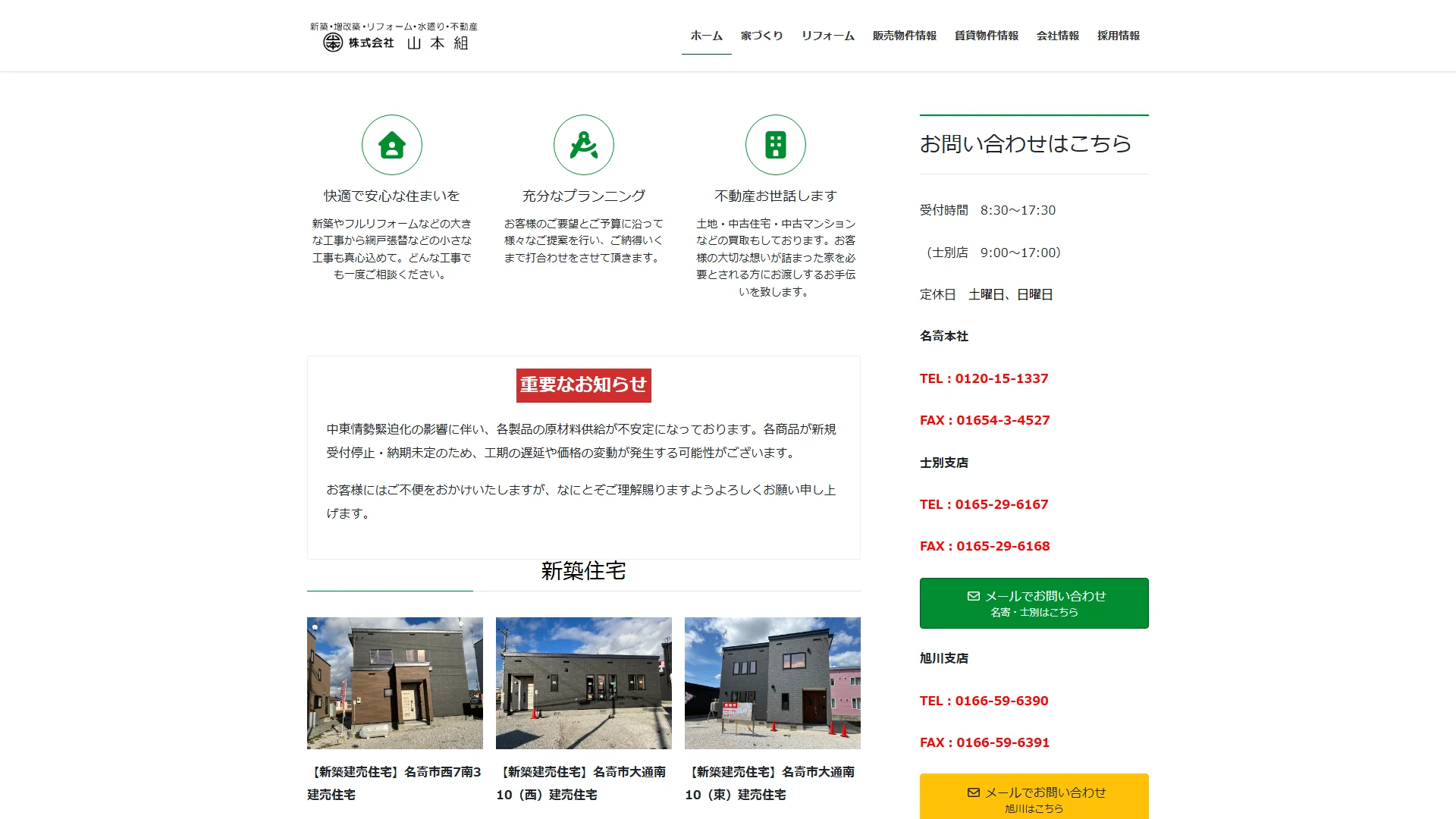Open listing 名寄市大通南10（西）建売住宅
This screenshot has height=819, width=1456.
pyautogui.click(x=583, y=783)
